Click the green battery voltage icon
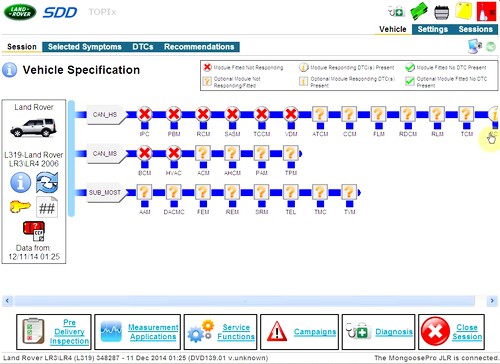The image size is (500, 364). pyautogui.click(x=419, y=12)
